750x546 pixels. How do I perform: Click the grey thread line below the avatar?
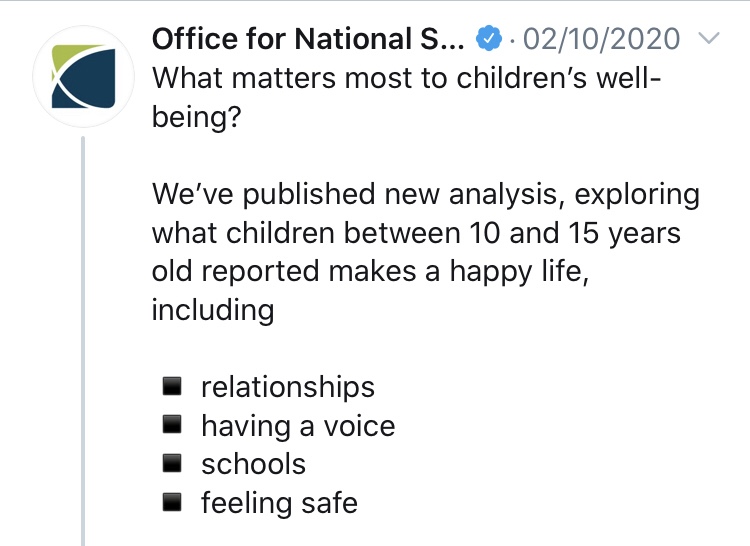pos(82,340)
